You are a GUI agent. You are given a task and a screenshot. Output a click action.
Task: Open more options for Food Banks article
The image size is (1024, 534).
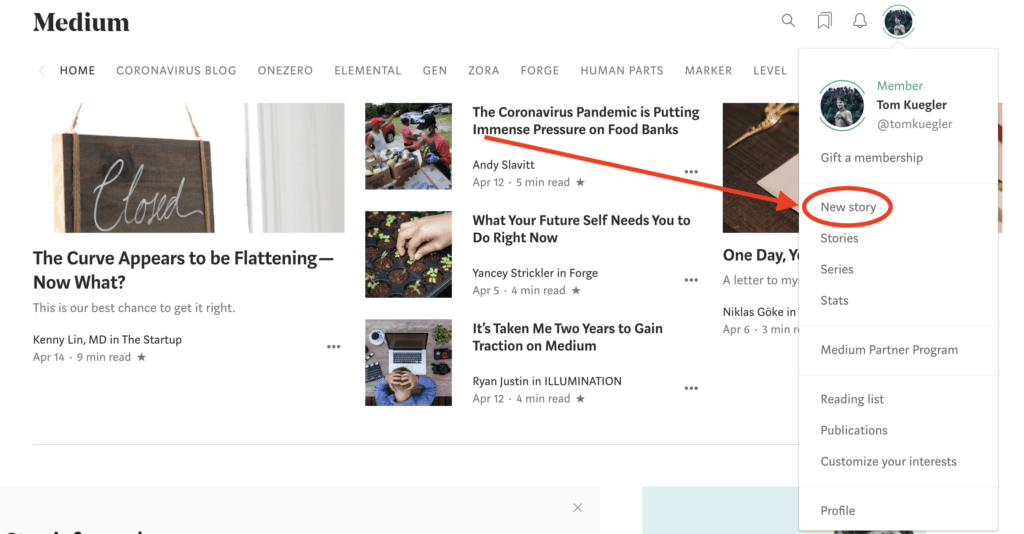click(x=691, y=172)
